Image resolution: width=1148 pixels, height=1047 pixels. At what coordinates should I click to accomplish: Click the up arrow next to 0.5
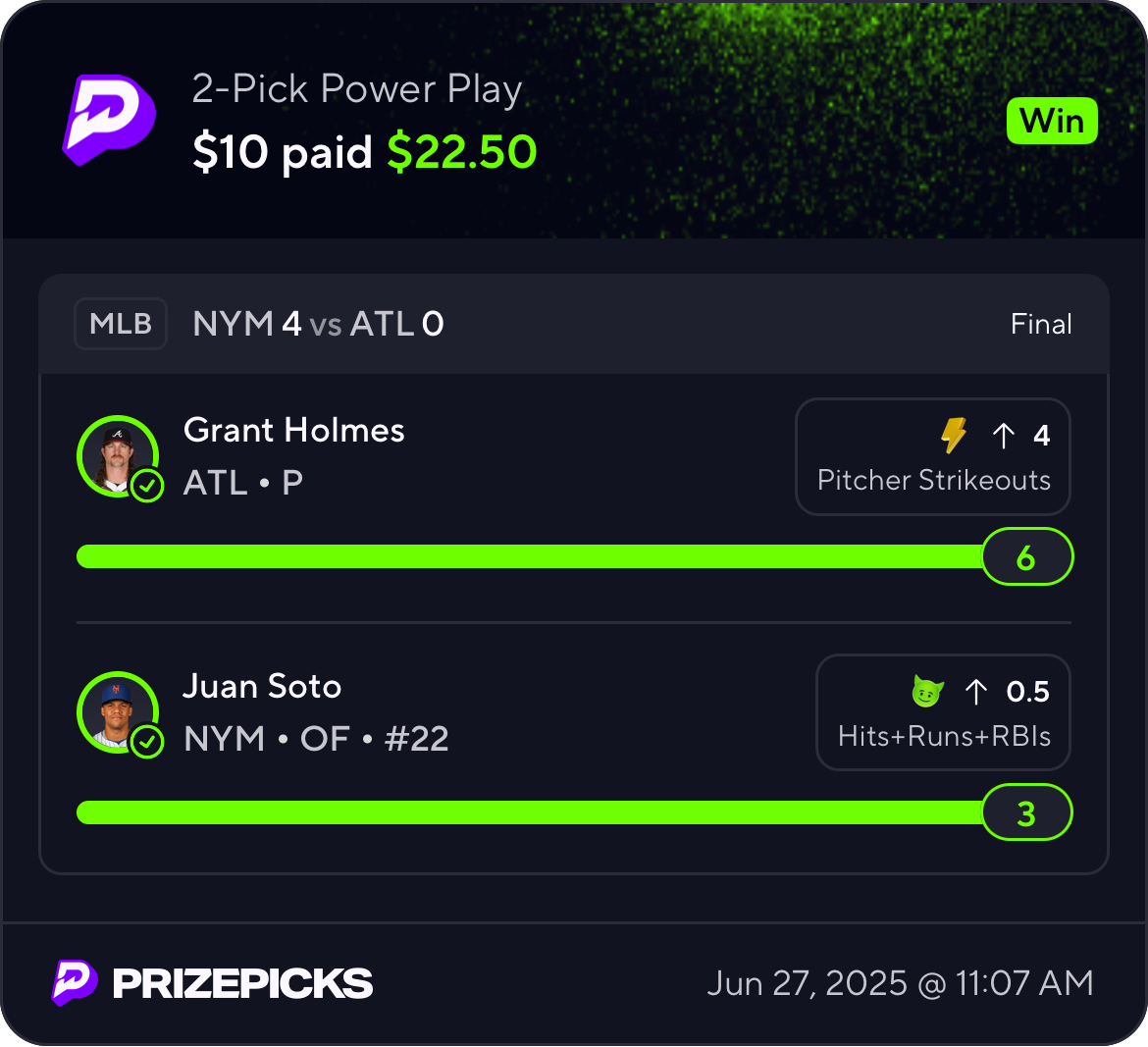coord(975,692)
